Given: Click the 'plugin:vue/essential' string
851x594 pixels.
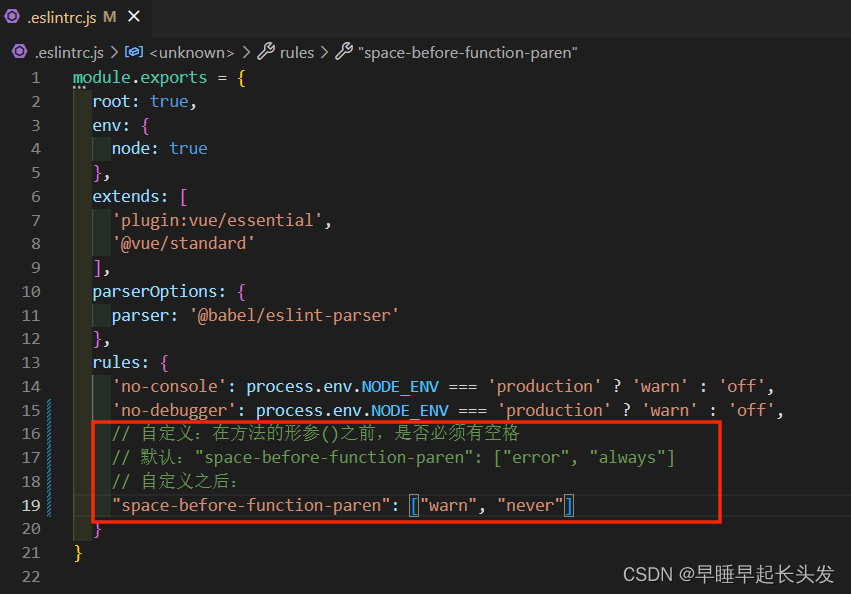Looking at the screenshot, I should pyautogui.click(x=217, y=220).
